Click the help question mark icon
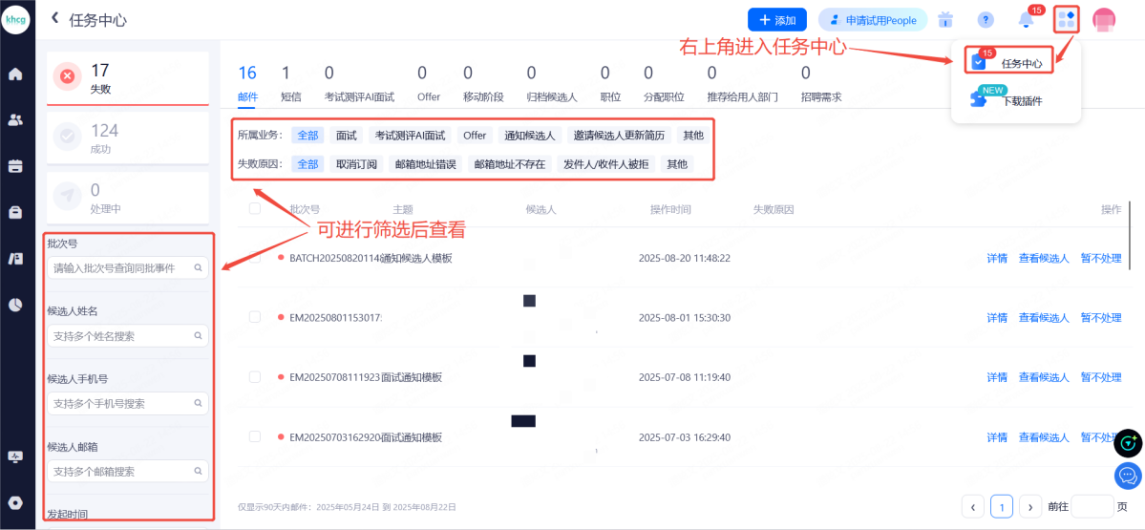The height and width of the screenshot is (530, 1145). tap(985, 20)
